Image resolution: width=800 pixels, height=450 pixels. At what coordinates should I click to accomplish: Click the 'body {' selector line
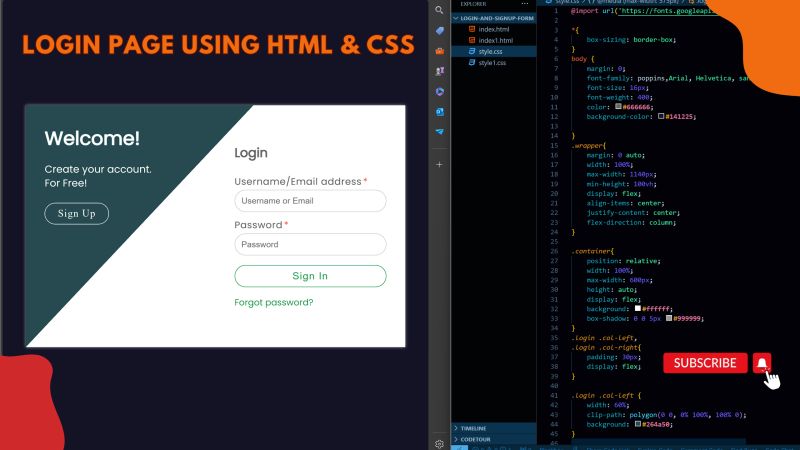pos(583,59)
